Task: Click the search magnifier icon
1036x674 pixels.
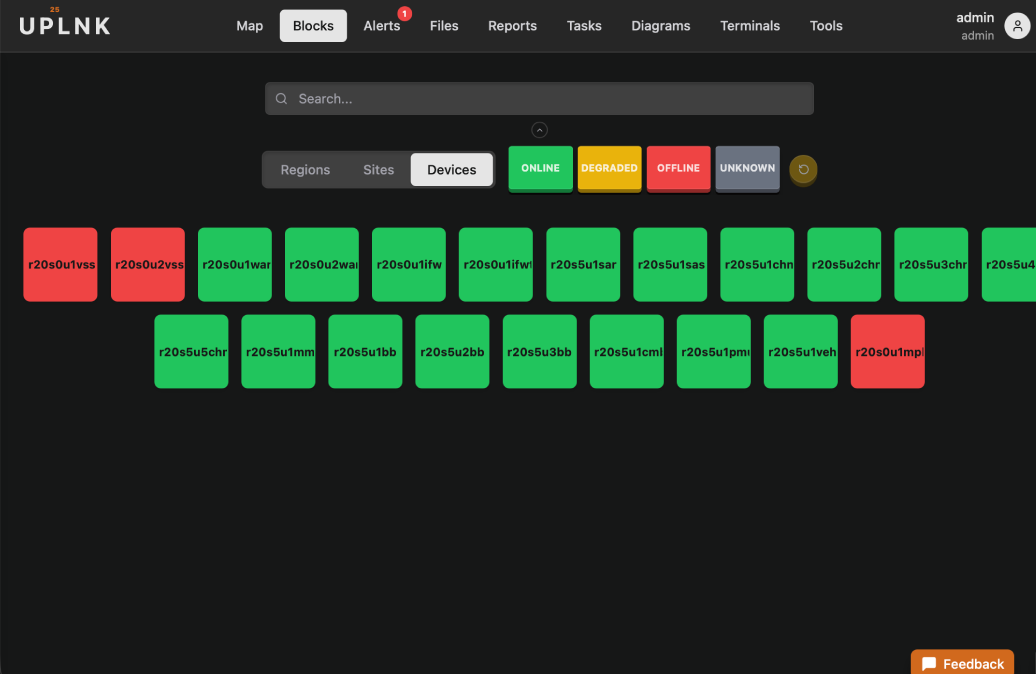Action: (x=281, y=98)
